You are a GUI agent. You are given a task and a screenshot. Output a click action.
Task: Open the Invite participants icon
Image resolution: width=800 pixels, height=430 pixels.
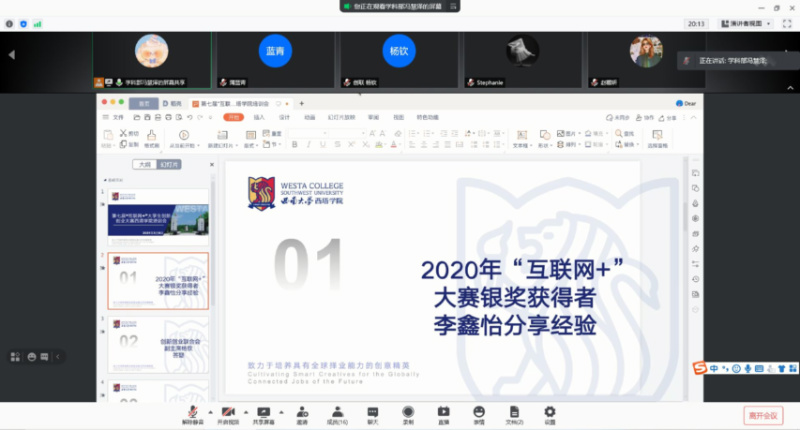[x=302, y=412]
